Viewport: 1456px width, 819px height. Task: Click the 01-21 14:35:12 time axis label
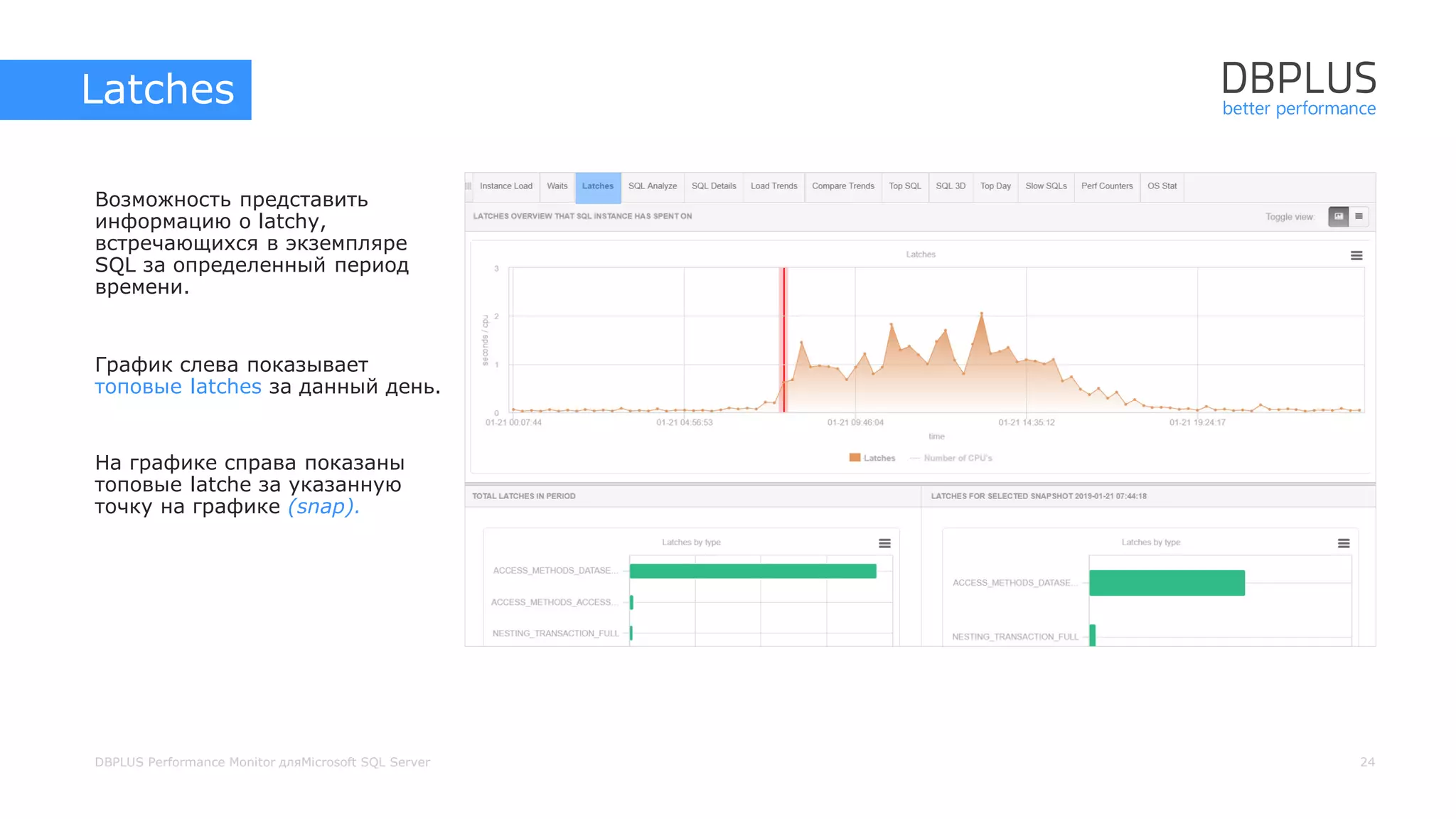coord(1027,422)
